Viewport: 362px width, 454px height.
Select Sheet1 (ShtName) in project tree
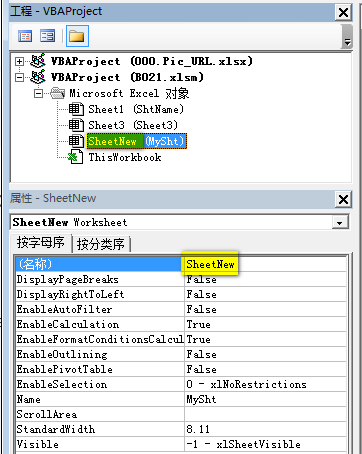(136, 109)
